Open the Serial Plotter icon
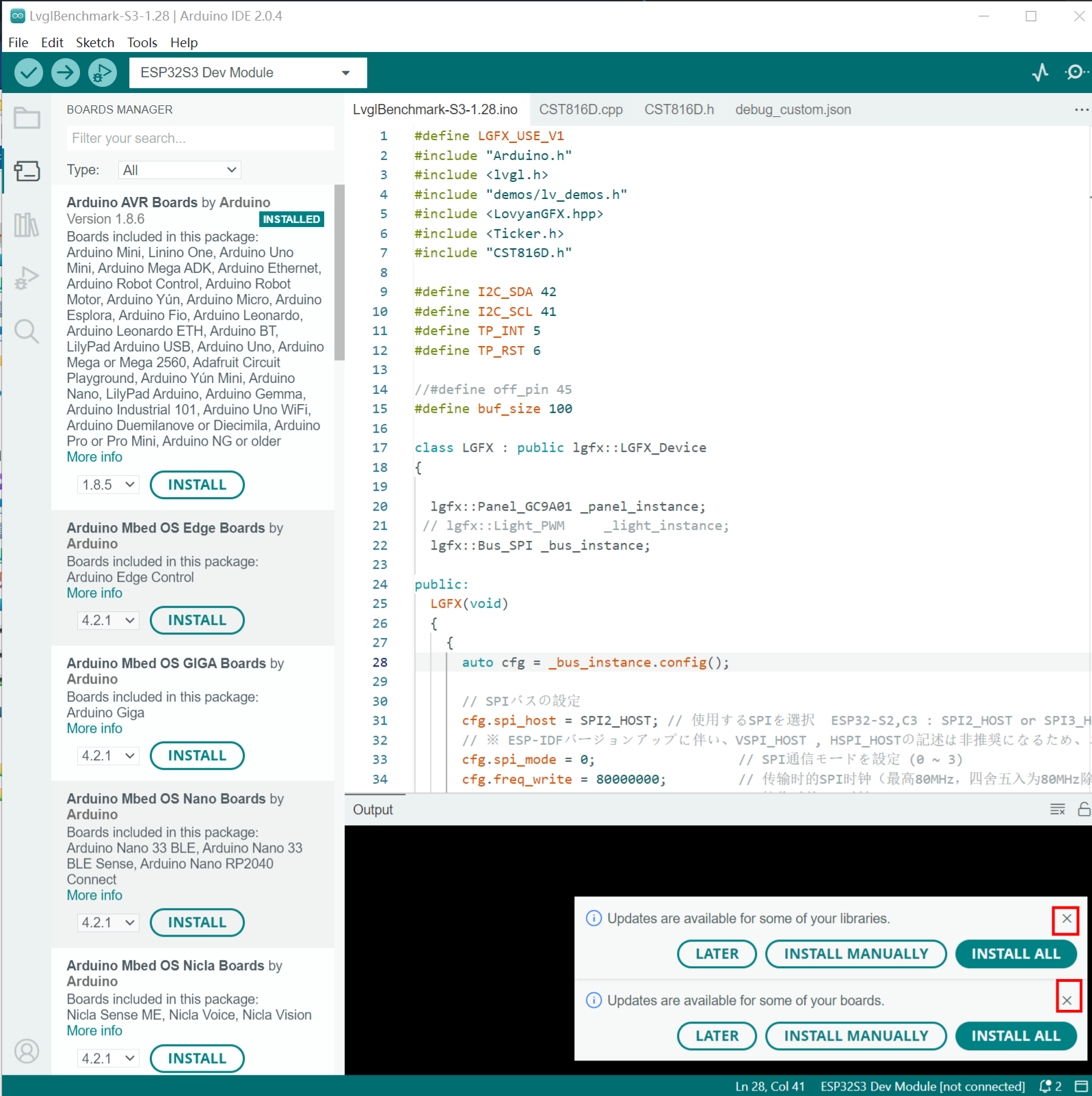 point(1040,72)
